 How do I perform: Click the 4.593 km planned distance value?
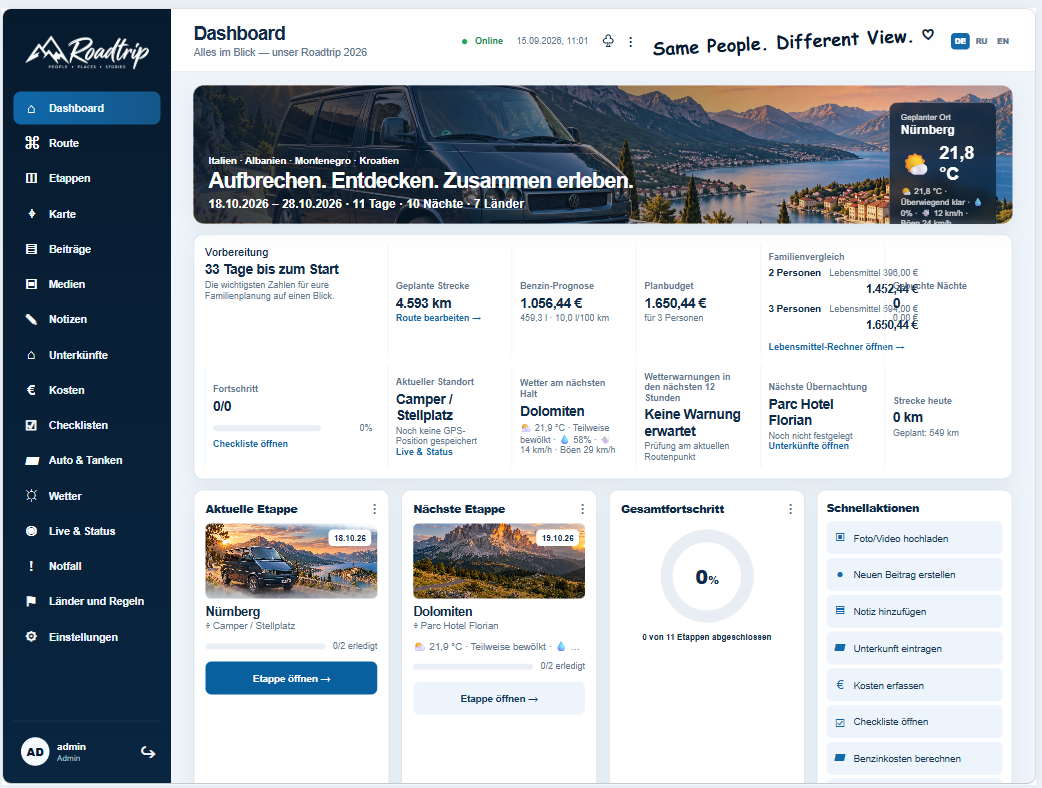click(423, 303)
